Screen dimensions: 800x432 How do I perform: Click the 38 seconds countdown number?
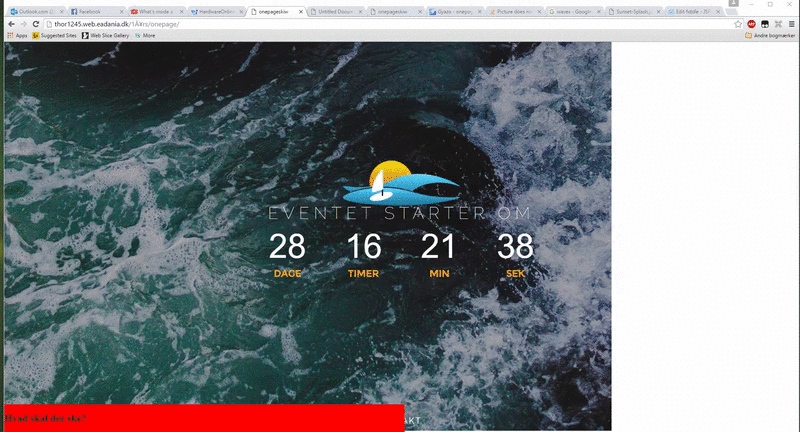[515, 246]
